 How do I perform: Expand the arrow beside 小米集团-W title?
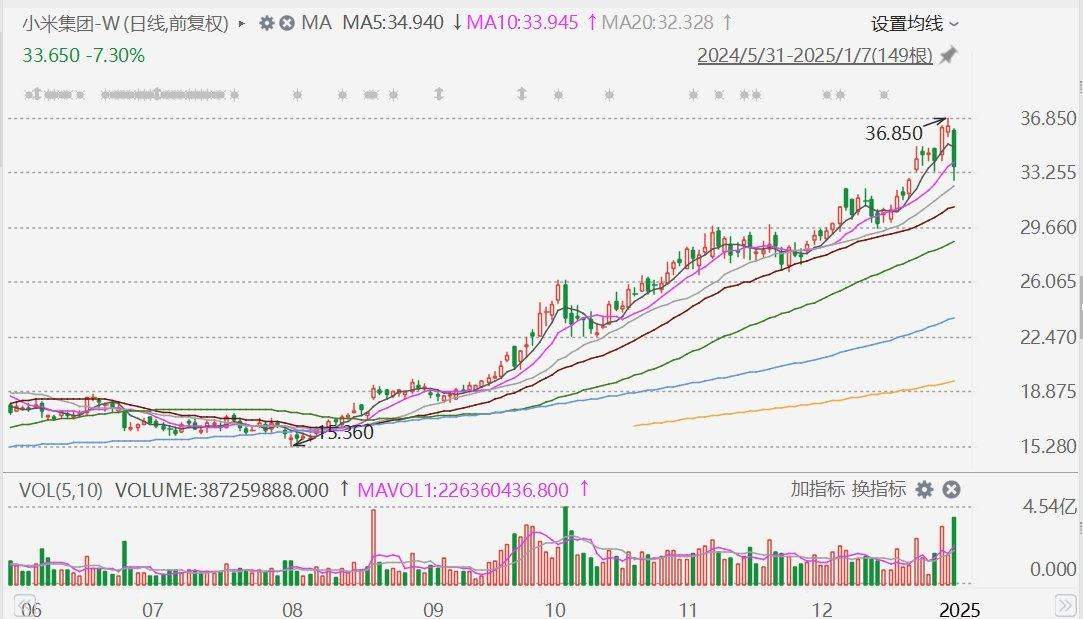pos(242,22)
